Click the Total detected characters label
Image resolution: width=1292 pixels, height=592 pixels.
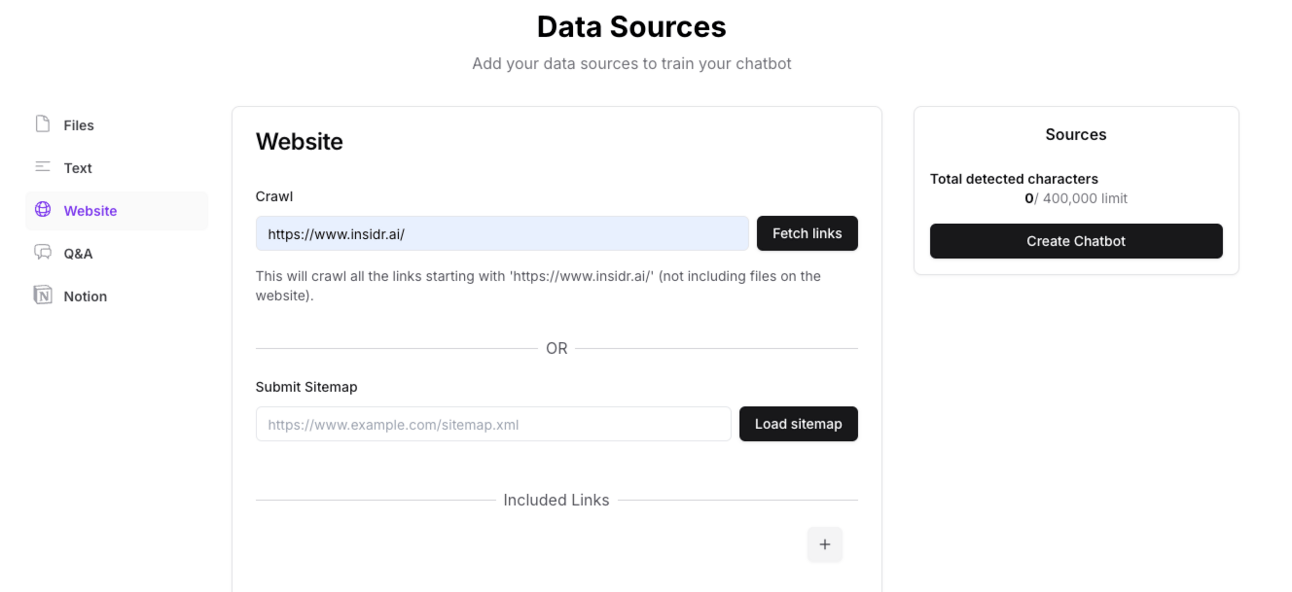pyautogui.click(x=1013, y=179)
